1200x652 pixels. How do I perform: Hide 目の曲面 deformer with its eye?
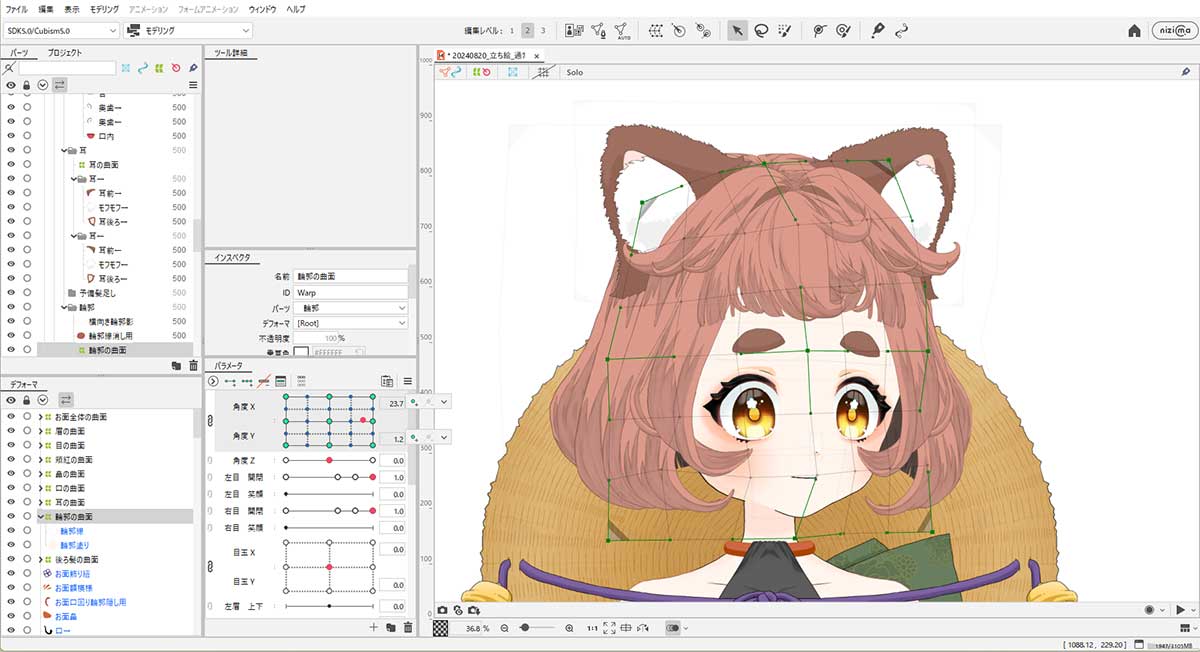11,445
